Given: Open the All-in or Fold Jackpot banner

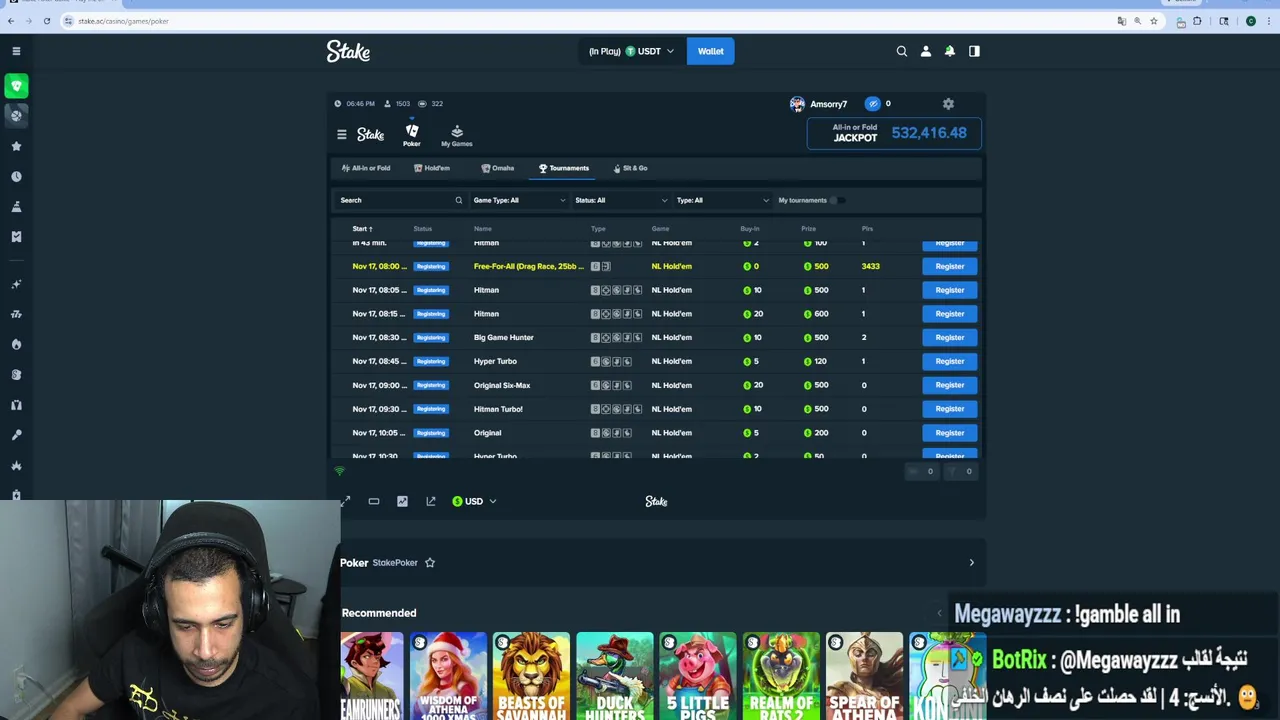Looking at the screenshot, I should [x=894, y=133].
